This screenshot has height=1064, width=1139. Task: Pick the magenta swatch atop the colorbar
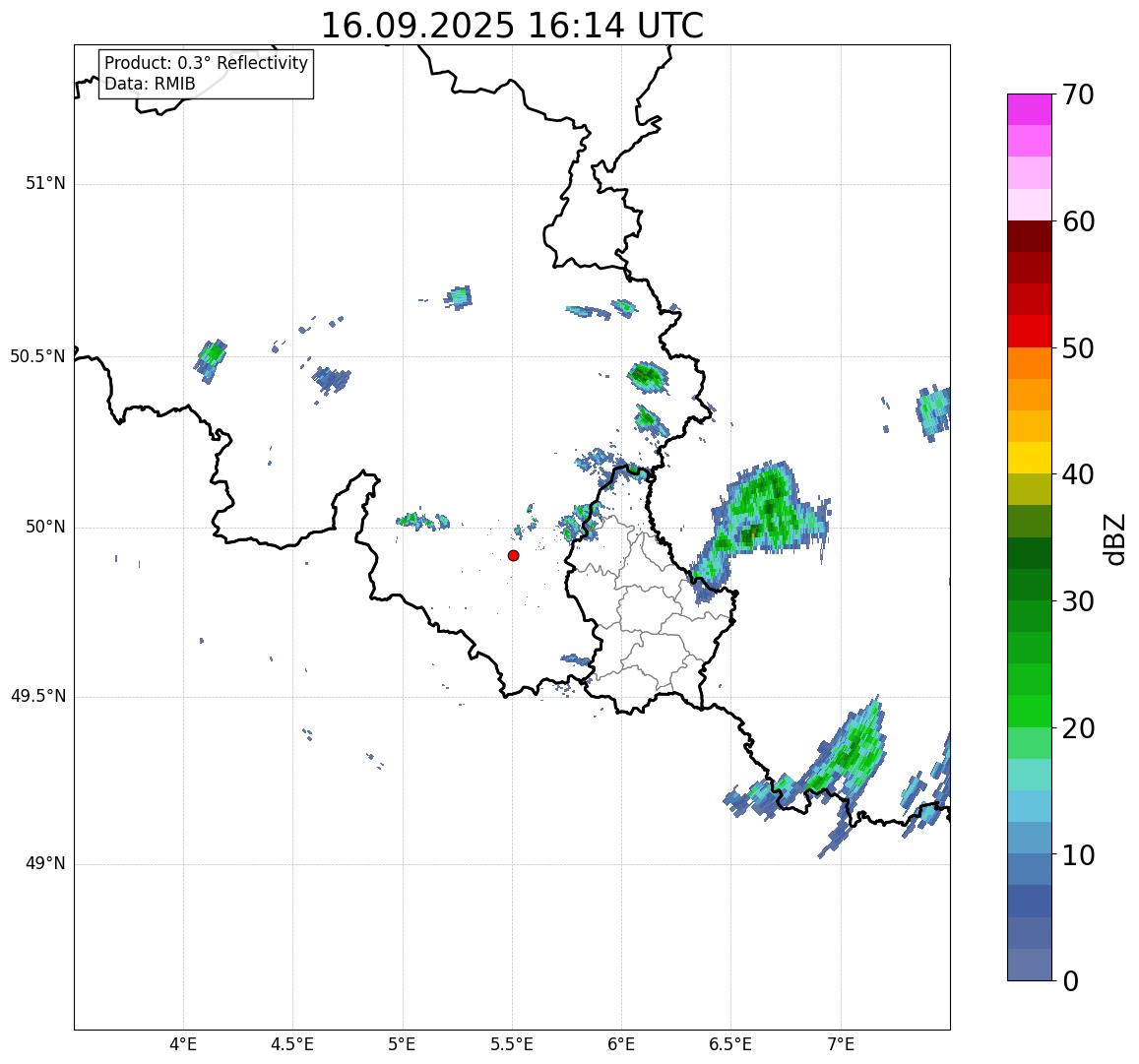coord(1030,109)
